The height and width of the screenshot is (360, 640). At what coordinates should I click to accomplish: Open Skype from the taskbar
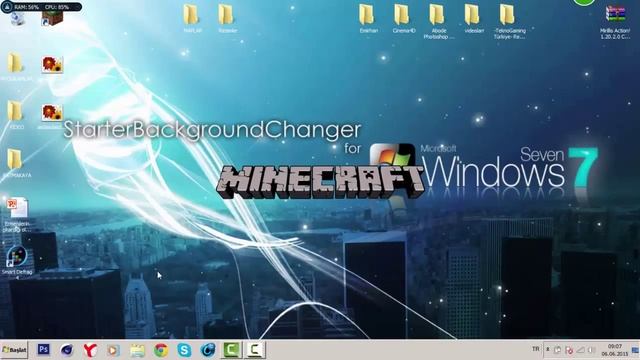(184, 350)
